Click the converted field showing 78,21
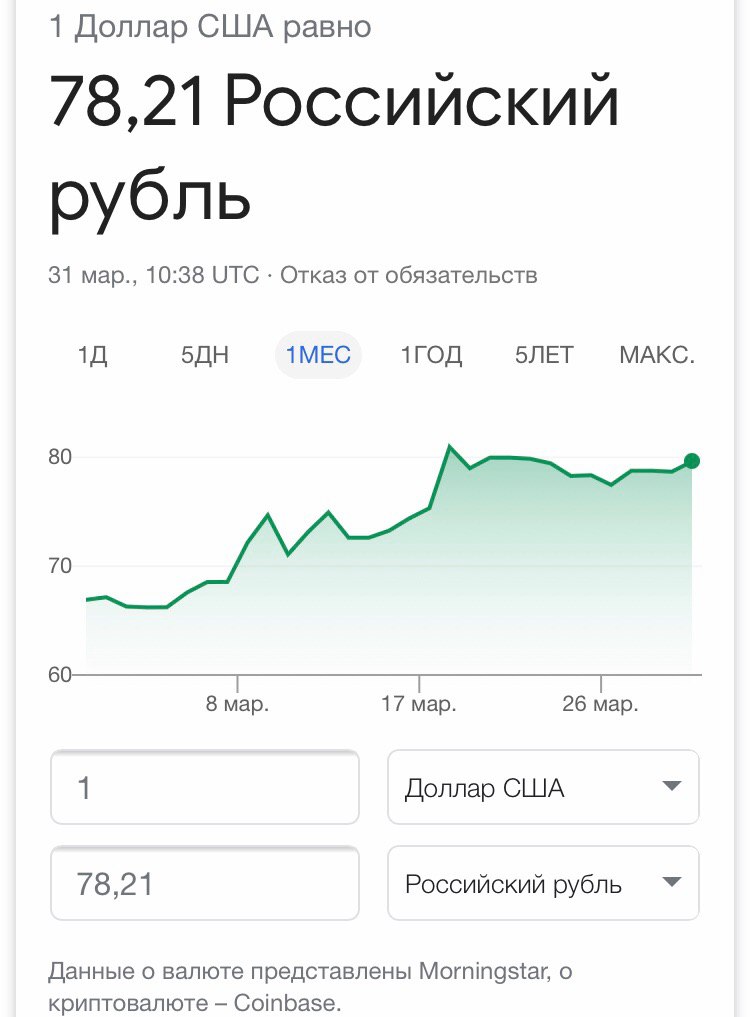 [x=205, y=883]
